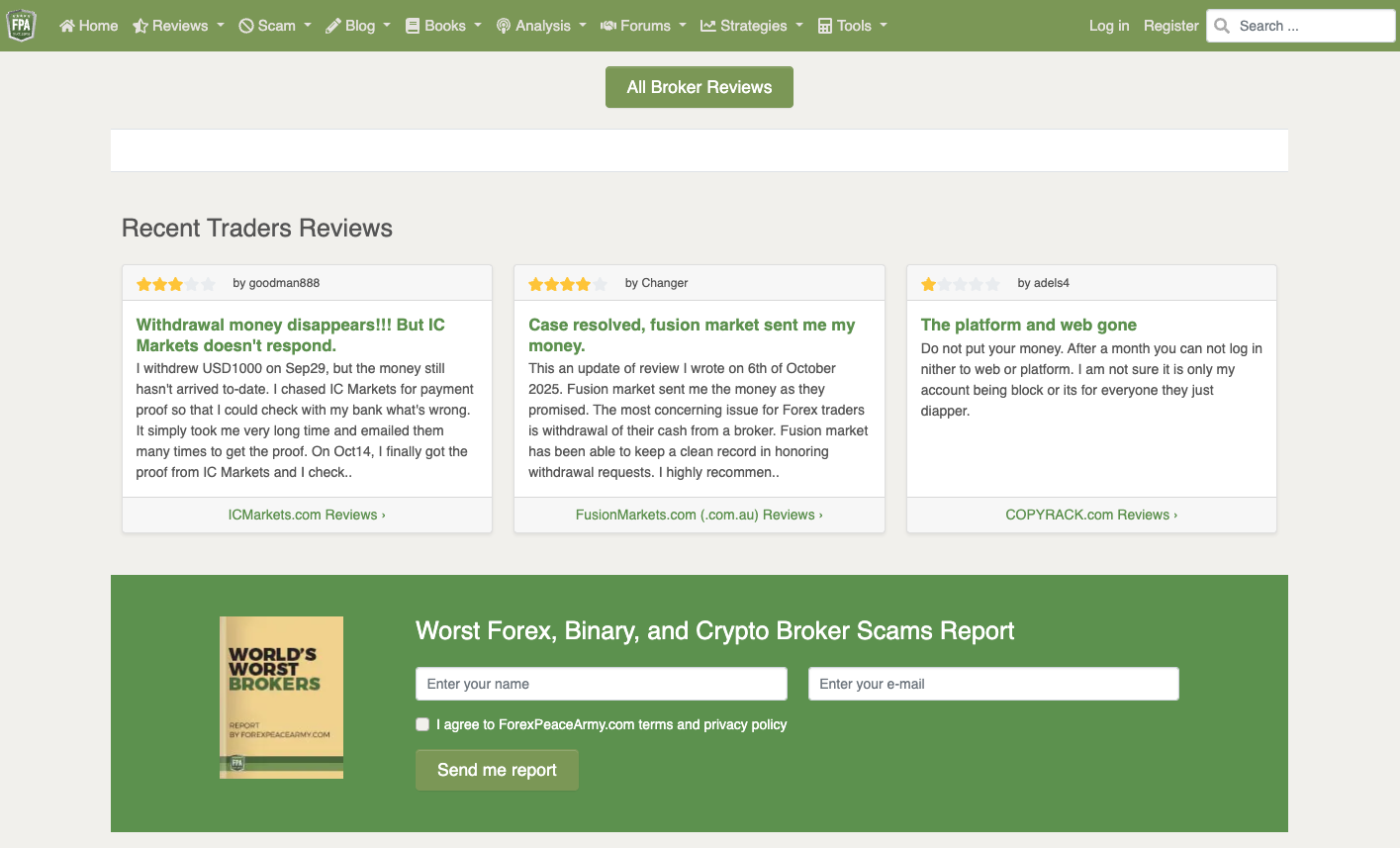Click the World's Worst Brokers book cover
The height and width of the screenshot is (848, 1400).
click(281, 698)
